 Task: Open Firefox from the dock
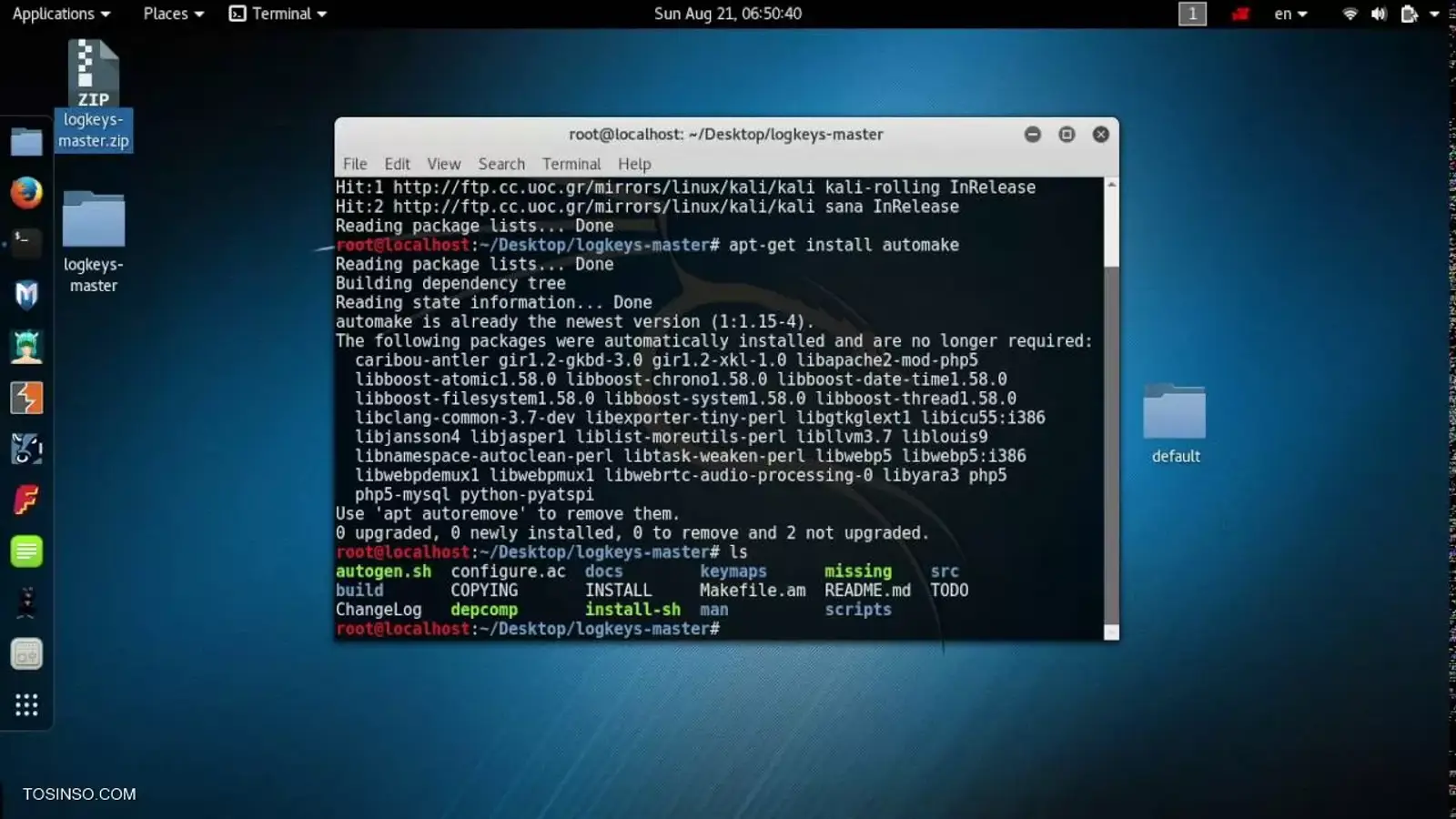(x=26, y=193)
